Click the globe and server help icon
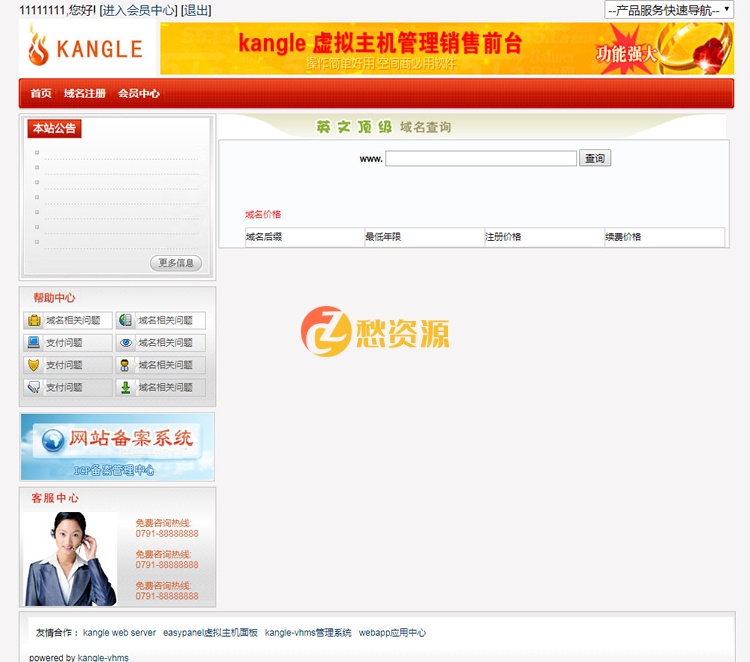Viewport: 750px width, 662px height. coord(126,320)
